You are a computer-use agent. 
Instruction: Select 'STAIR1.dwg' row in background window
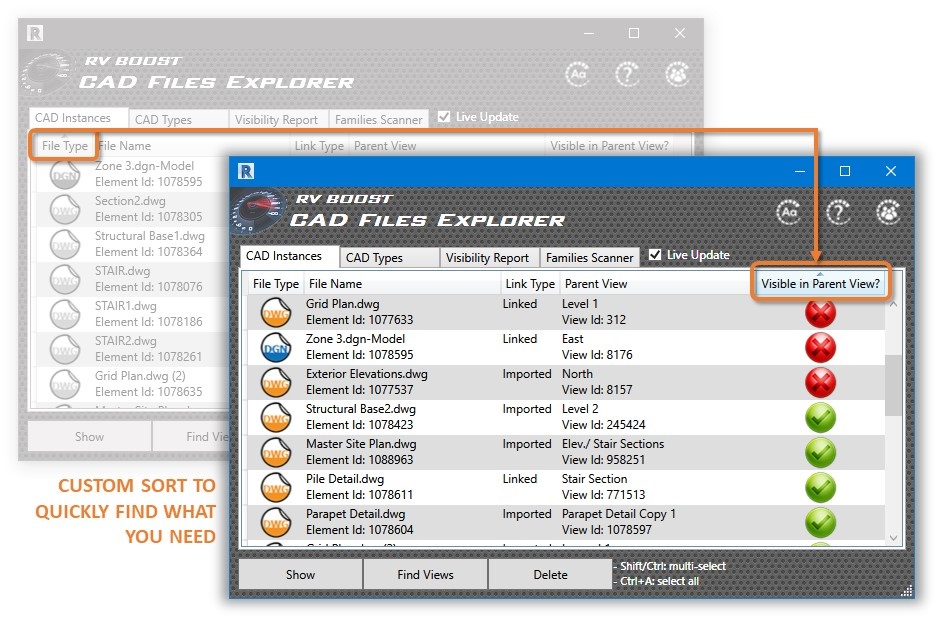pos(131,314)
